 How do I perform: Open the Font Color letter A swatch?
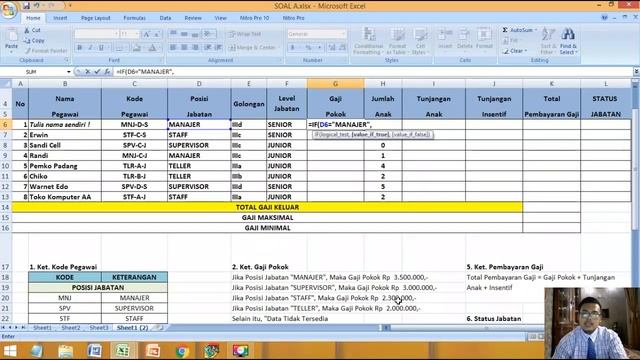pos(153,48)
